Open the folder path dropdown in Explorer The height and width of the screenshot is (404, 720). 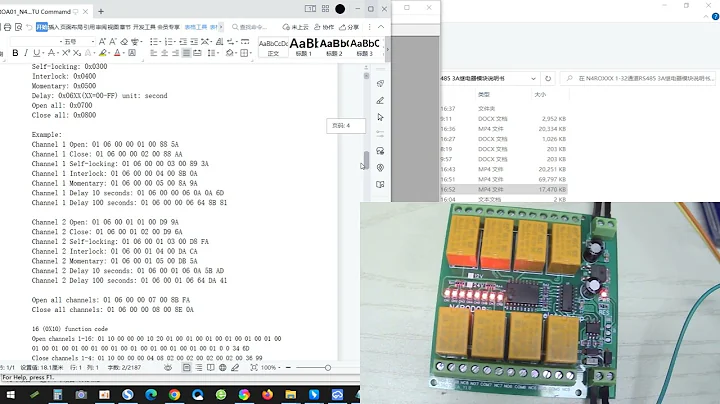[533, 79]
